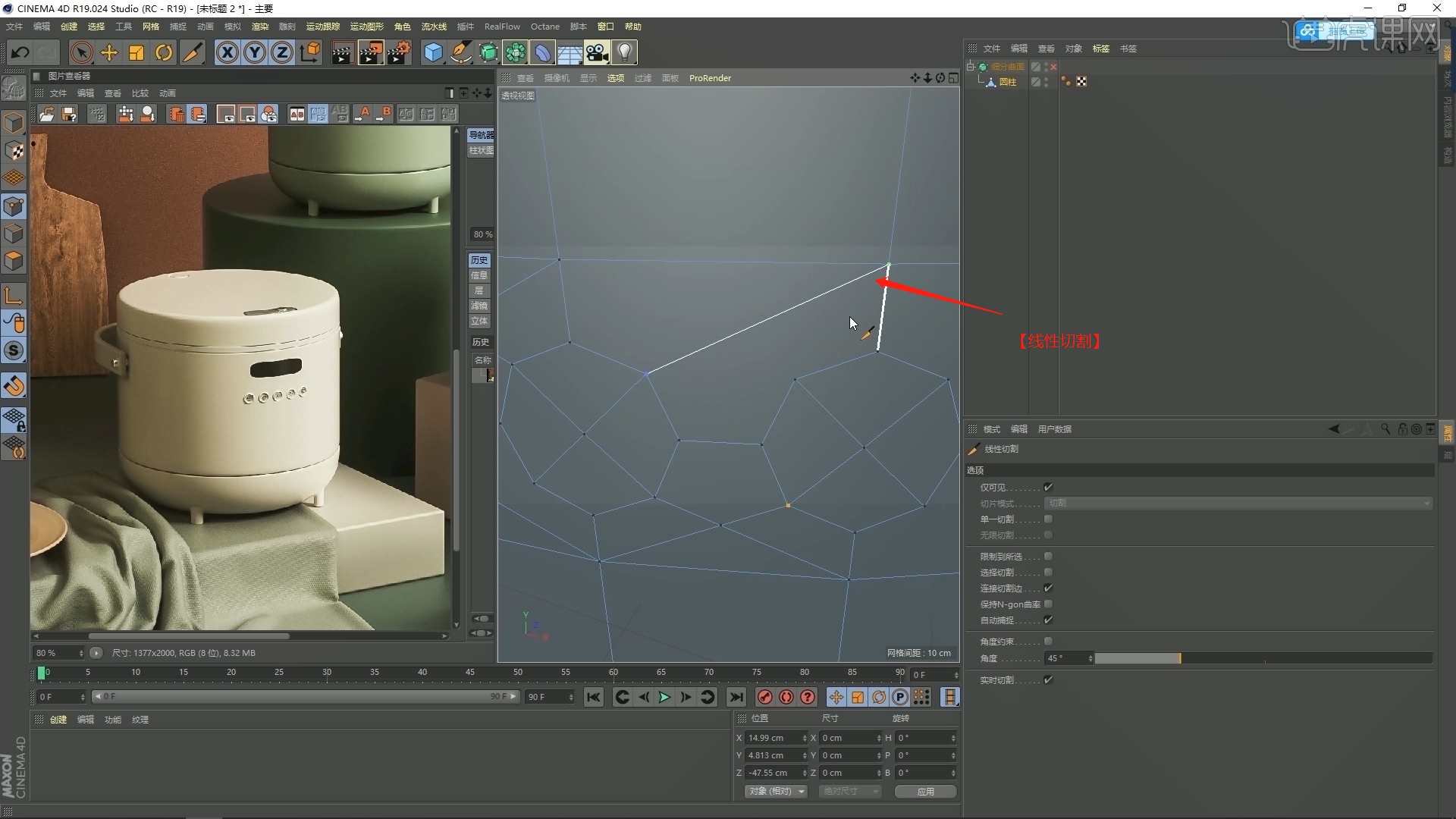Toggle Realtime Cut checkbox
Viewport: 1456px width, 819px height.
[x=1048, y=680]
